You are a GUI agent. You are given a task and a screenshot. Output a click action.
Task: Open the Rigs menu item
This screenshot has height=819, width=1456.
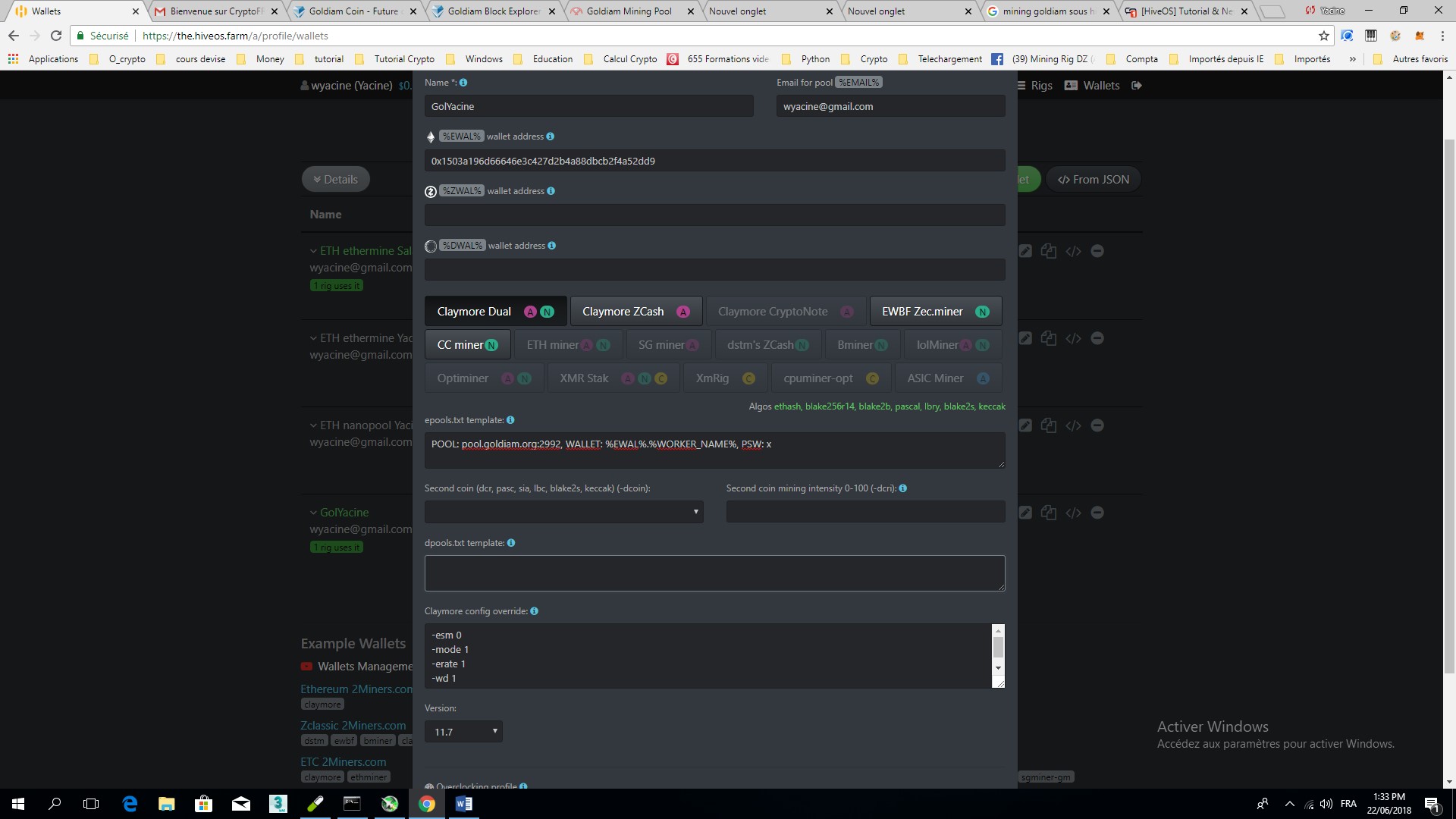coord(1034,86)
